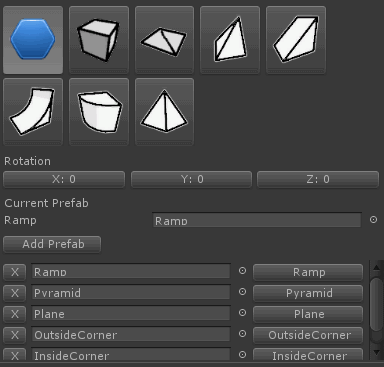384x367 pixels.
Task: Select the blue hexagon prefab thumbnail
Action: tap(33, 40)
